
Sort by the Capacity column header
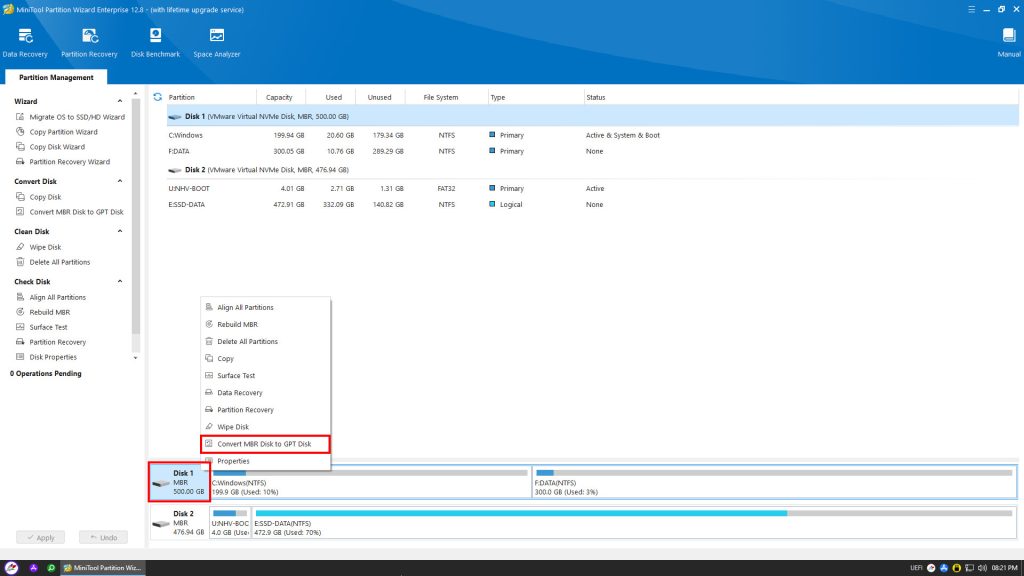(279, 97)
